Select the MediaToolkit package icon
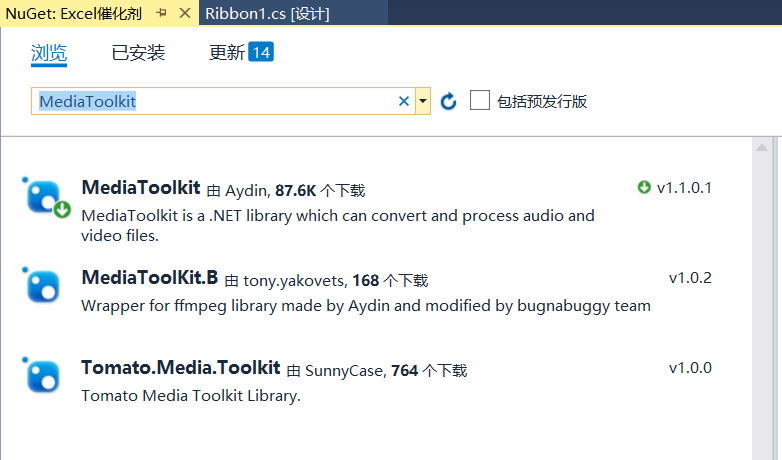This screenshot has width=782, height=460. [46, 198]
